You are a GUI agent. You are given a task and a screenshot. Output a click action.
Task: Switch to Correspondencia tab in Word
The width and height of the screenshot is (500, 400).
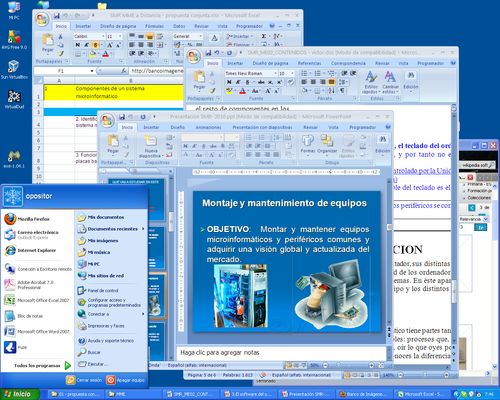348,63
